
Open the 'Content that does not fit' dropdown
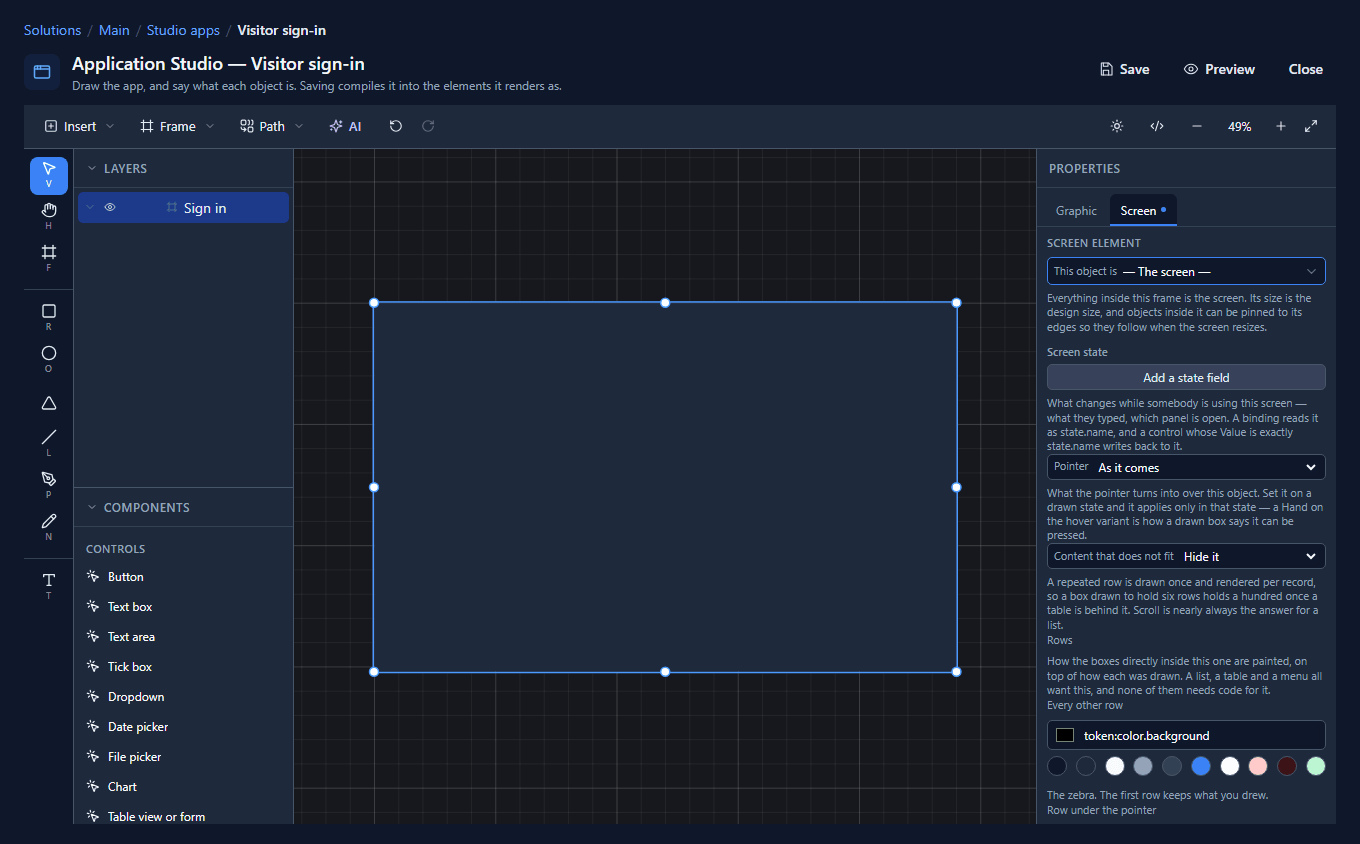pyautogui.click(x=1186, y=556)
